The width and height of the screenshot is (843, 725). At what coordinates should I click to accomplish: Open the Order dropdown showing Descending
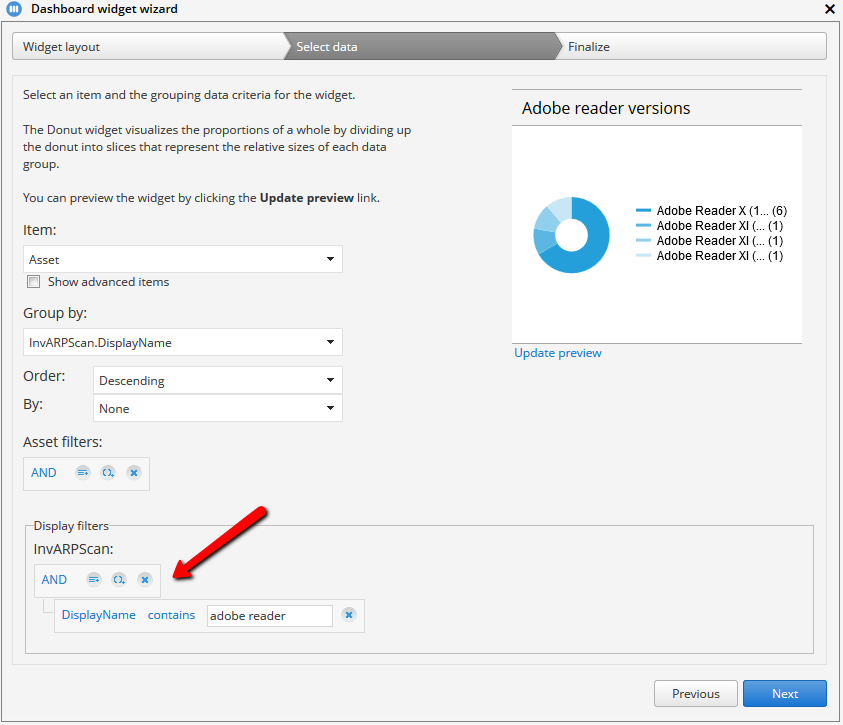(x=218, y=381)
